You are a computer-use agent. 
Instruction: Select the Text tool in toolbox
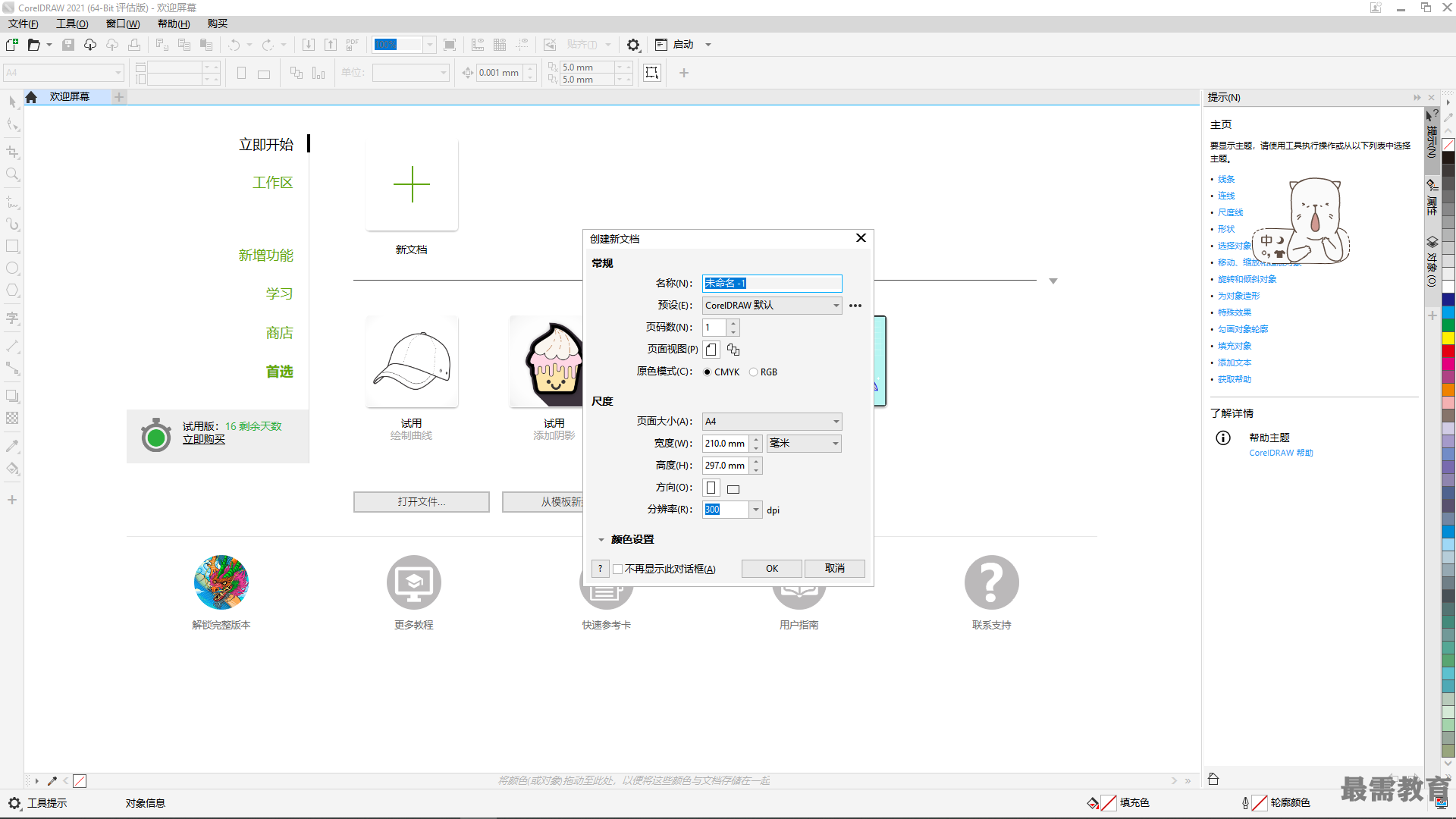tap(12, 318)
